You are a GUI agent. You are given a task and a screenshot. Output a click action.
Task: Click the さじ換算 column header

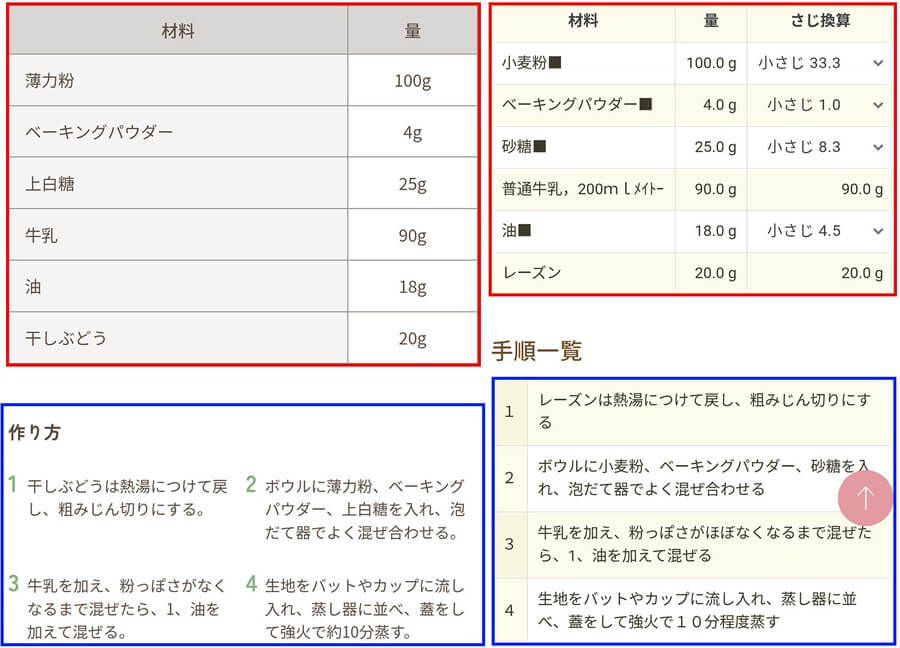pos(819,21)
